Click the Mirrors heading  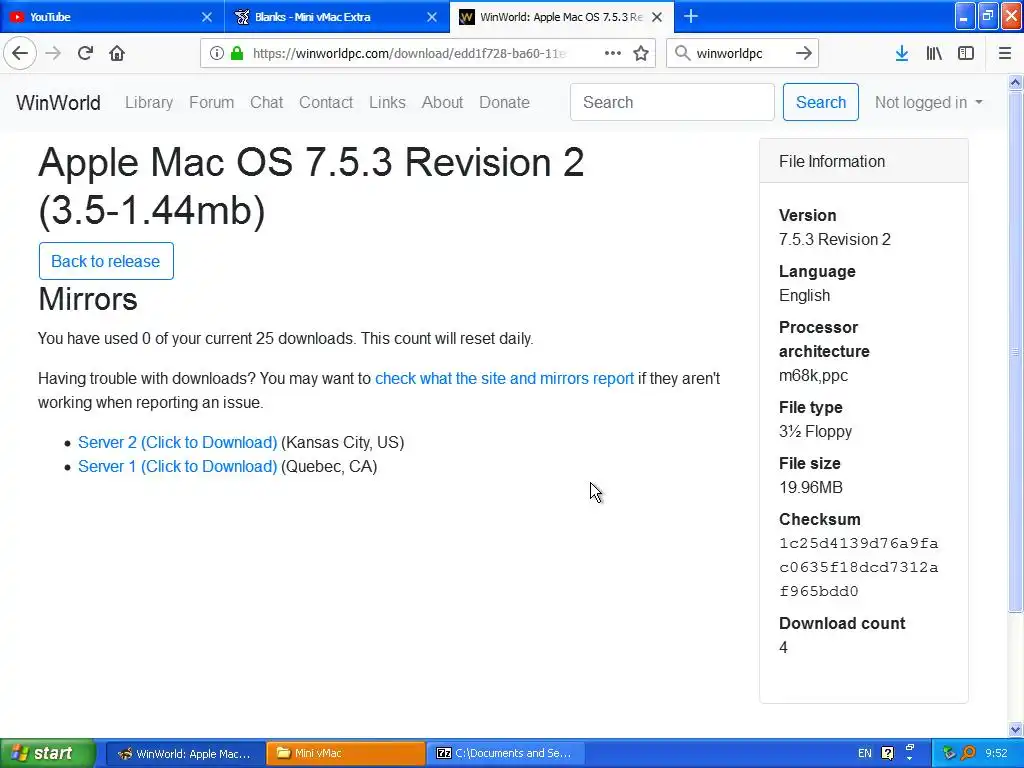tap(88, 299)
